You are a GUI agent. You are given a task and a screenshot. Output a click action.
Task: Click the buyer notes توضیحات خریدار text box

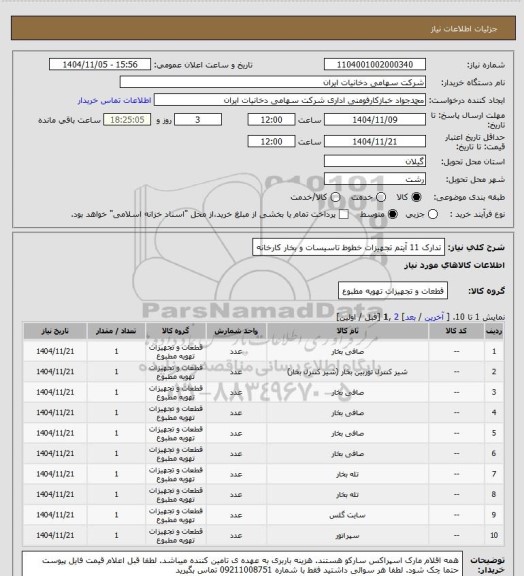pyautogui.click(x=242, y=564)
